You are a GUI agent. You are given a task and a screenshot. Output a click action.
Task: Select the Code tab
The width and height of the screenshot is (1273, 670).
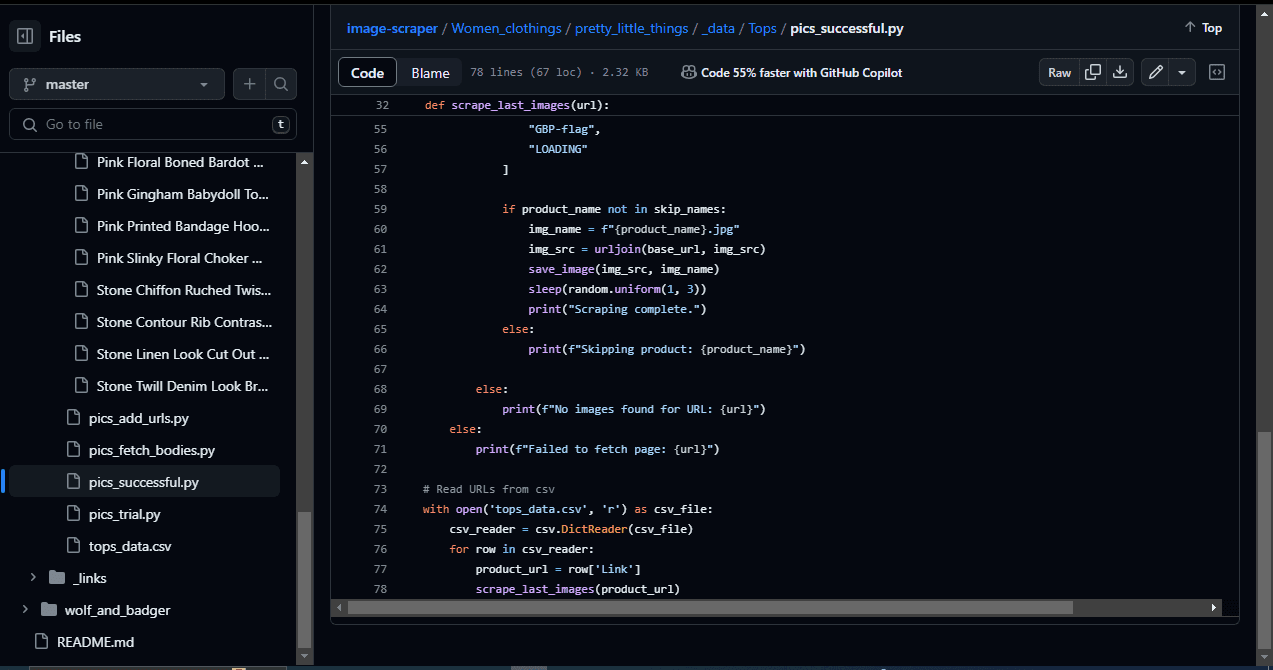367,73
